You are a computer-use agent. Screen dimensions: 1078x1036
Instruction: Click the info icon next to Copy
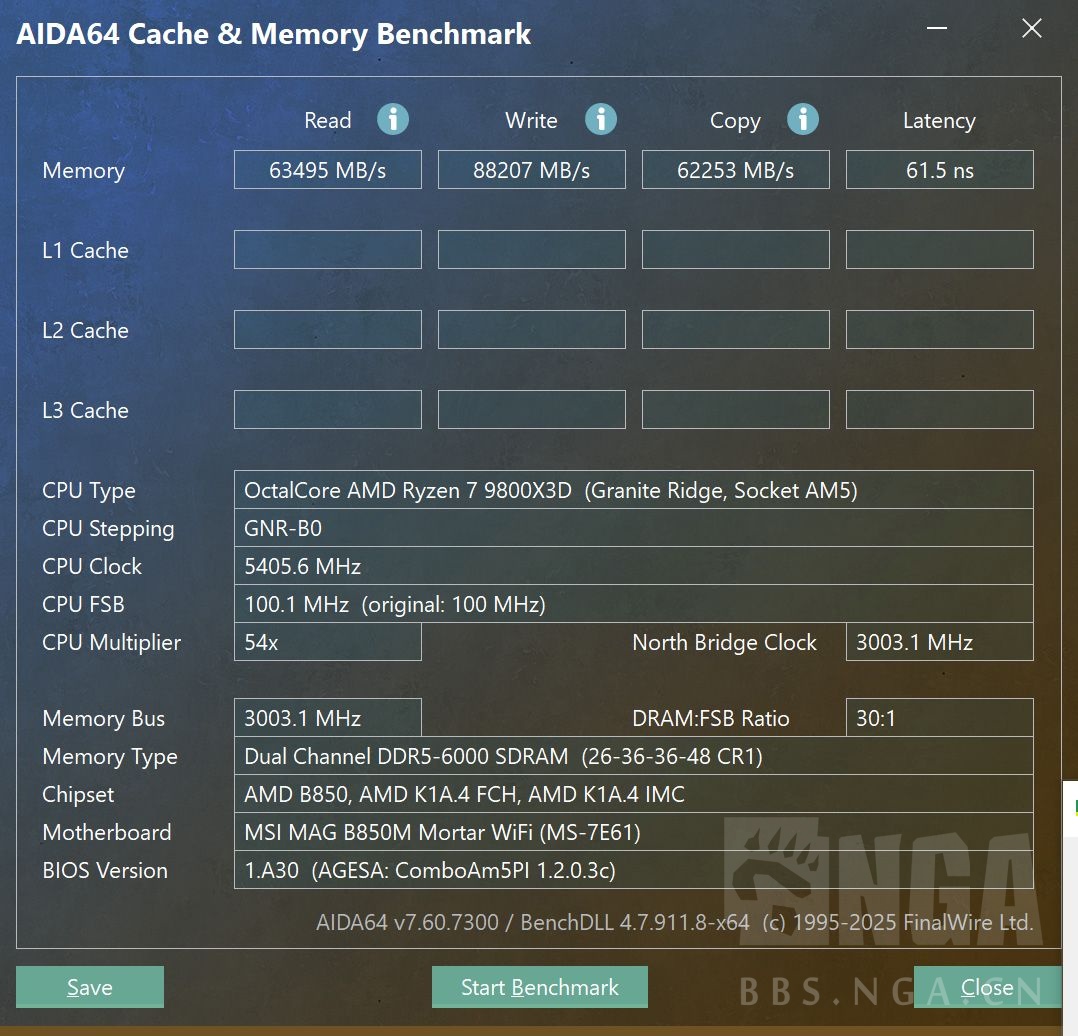802,120
